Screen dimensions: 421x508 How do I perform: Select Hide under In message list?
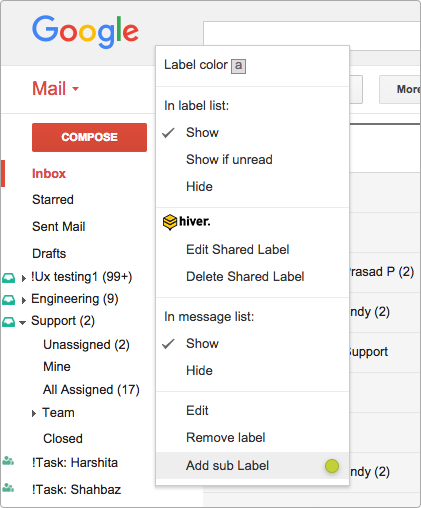point(199,371)
